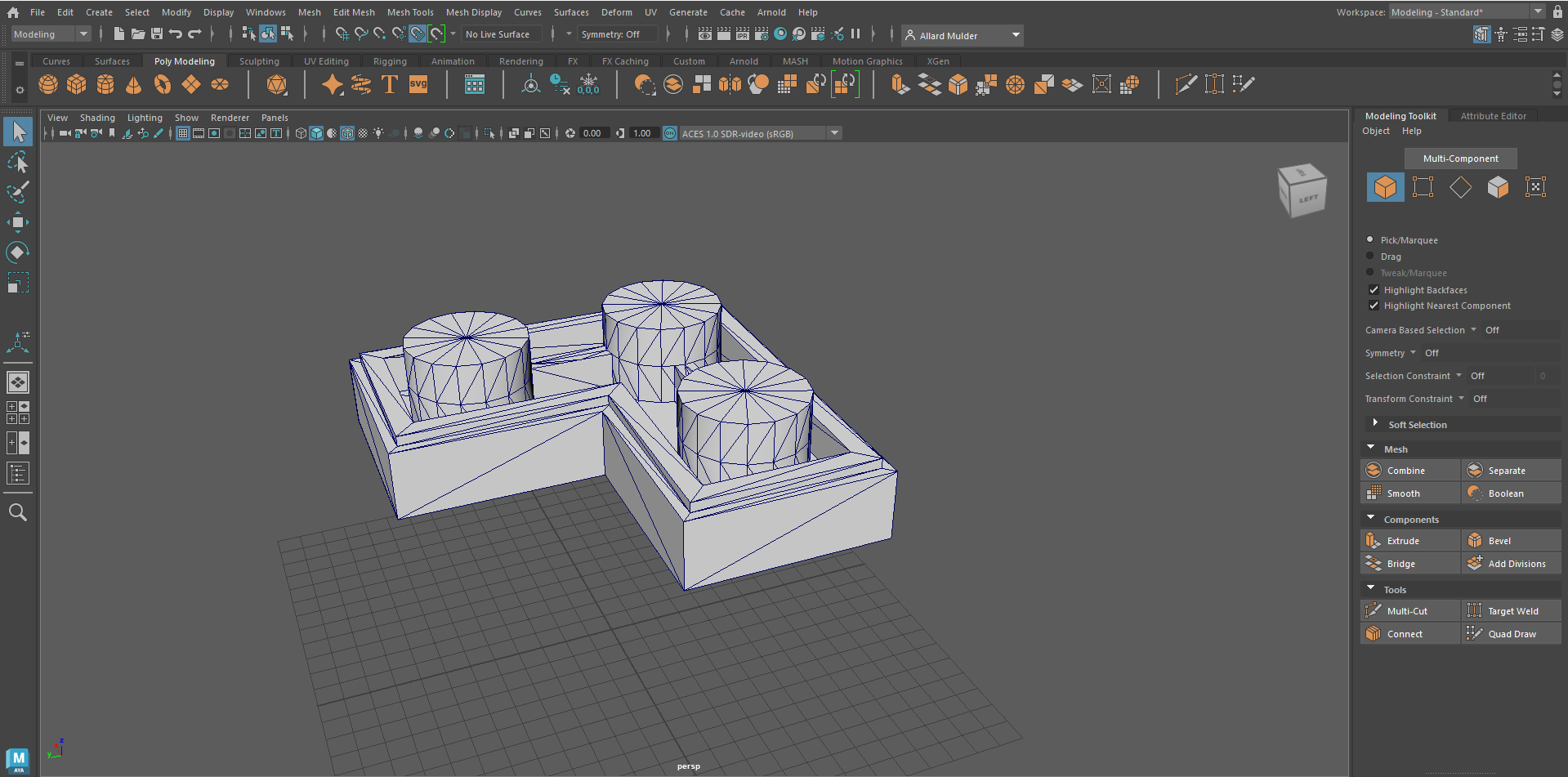Viewport: 1568px width, 777px height.
Task: Activate the Move tool in toolbox
Action: point(17,222)
